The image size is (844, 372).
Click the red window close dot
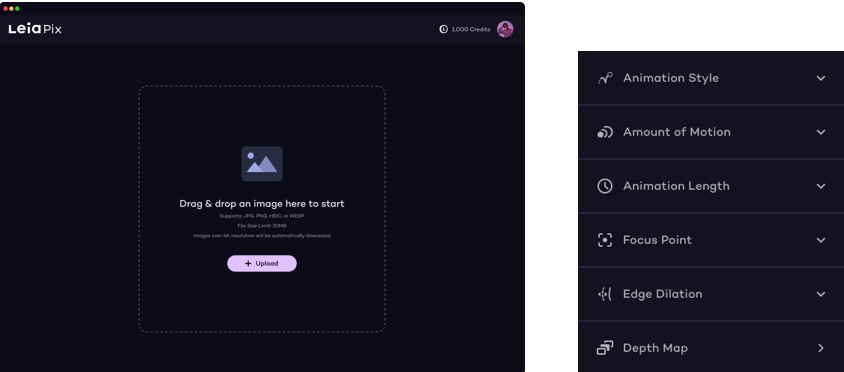tap(6, 9)
